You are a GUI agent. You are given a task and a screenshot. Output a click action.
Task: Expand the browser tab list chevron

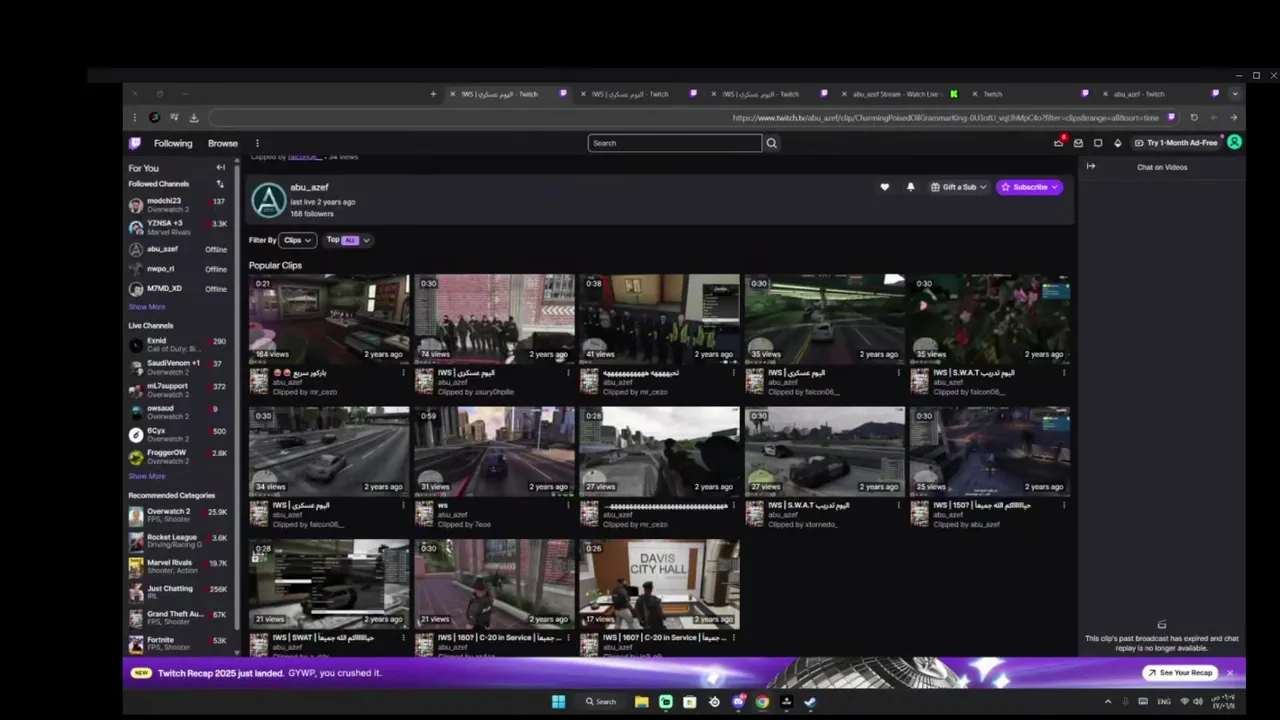1235,94
